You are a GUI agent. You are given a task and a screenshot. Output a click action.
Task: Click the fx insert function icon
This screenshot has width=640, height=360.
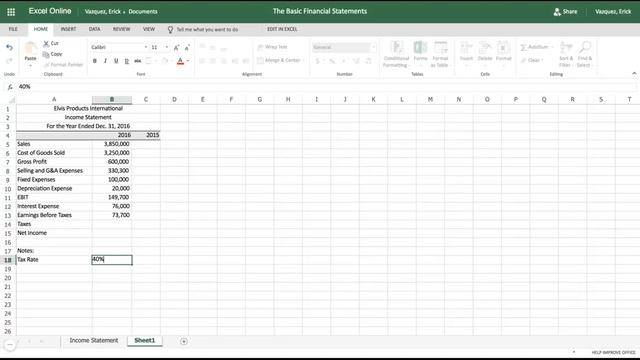(10, 87)
